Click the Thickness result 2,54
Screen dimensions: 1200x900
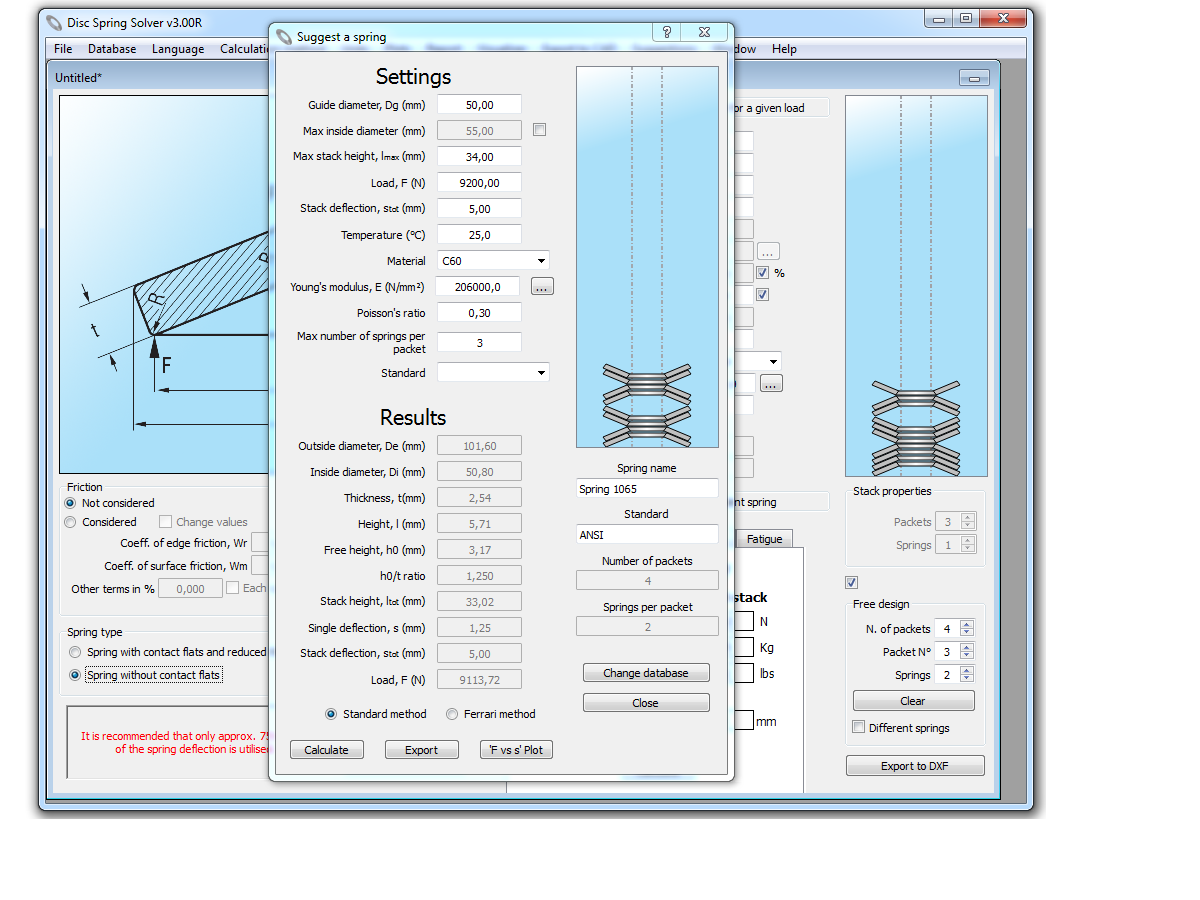[x=479, y=498]
